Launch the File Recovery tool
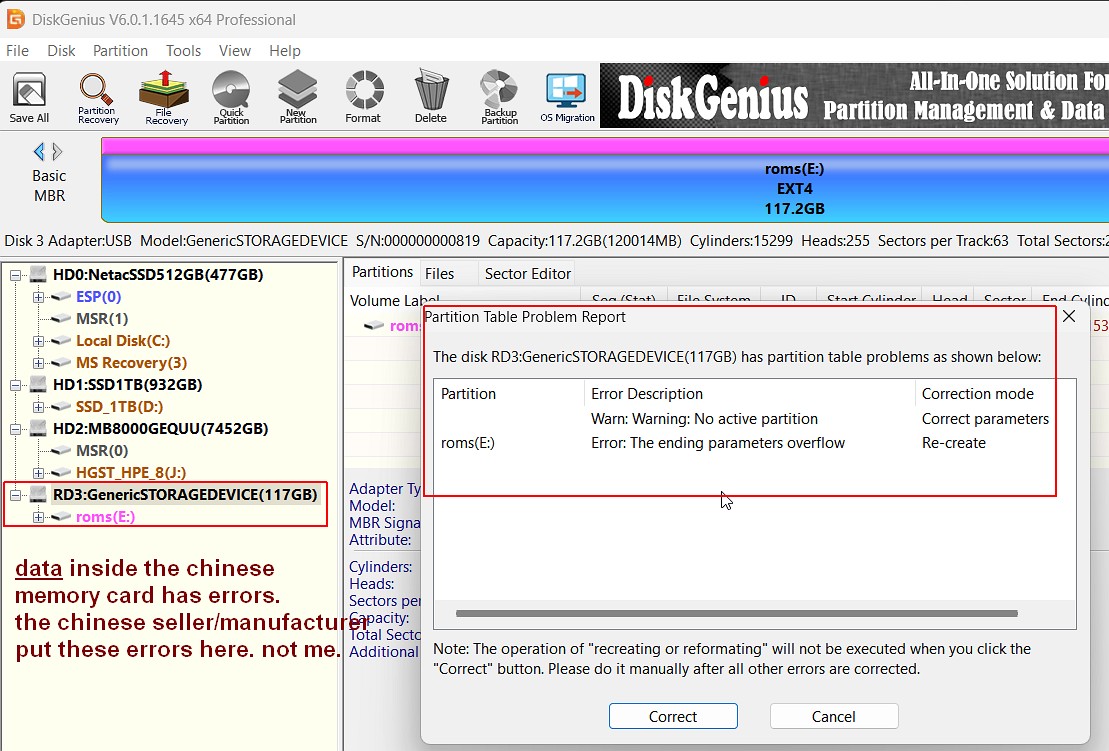This screenshot has height=751, width=1109. point(165,98)
